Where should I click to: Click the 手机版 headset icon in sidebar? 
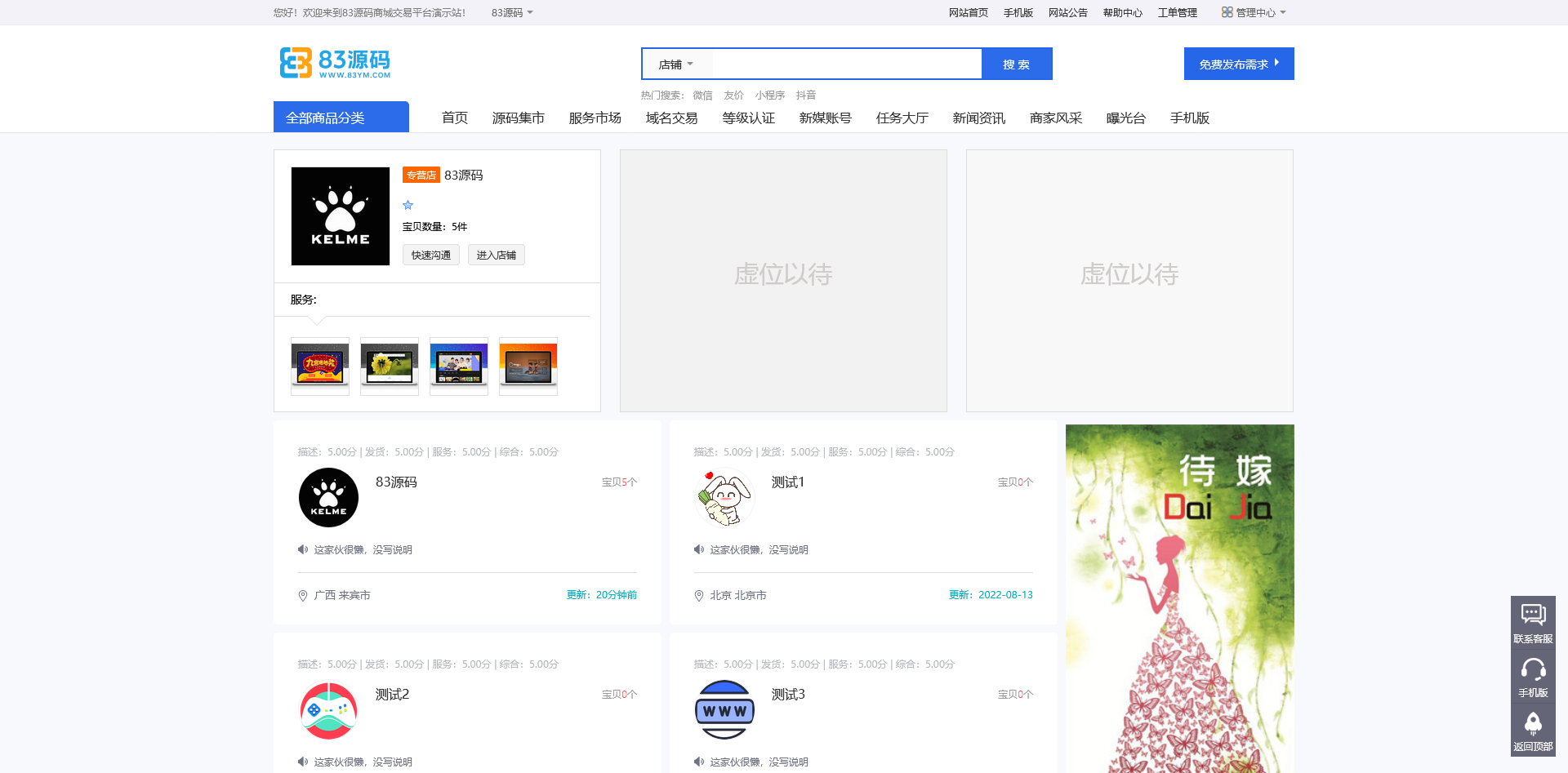click(x=1533, y=669)
